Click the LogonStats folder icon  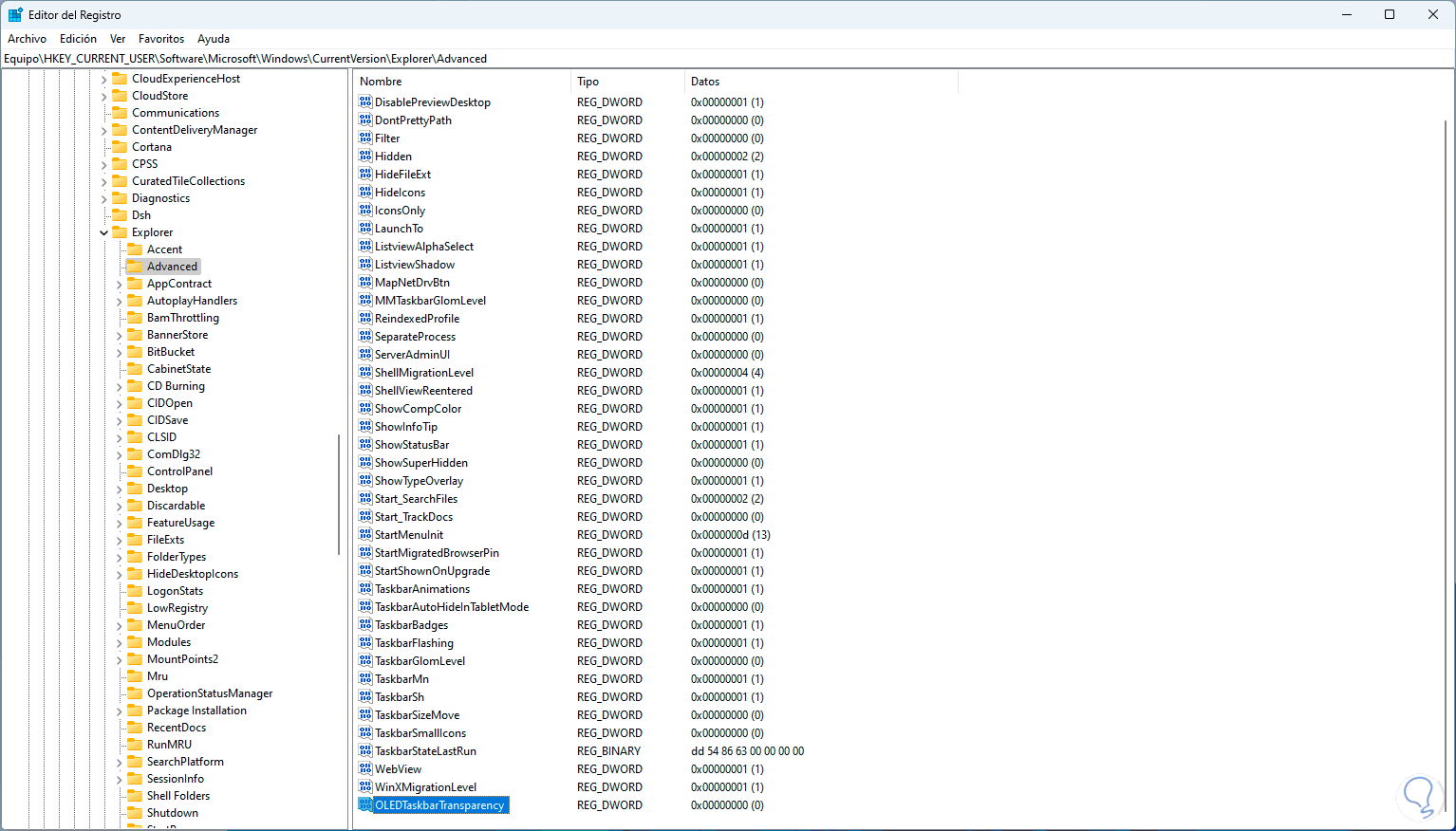135,591
